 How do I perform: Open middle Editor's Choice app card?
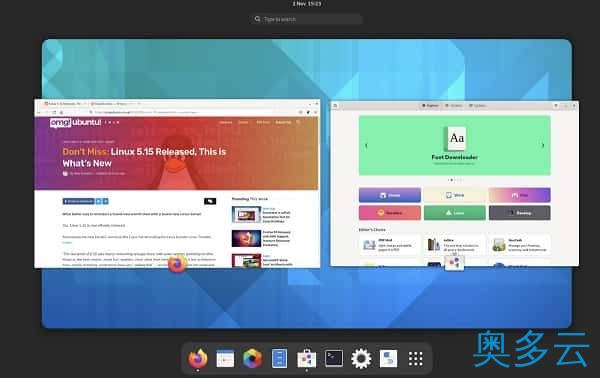[455, 245]
